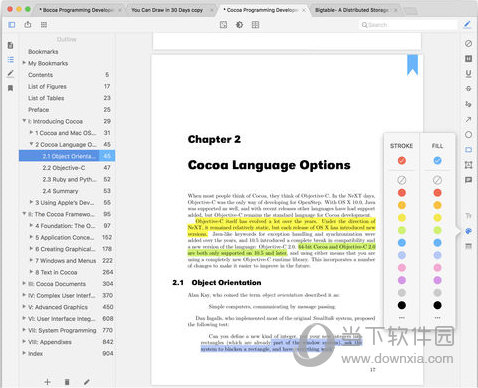Viewport: 478px width, 388px height.
Task: Click the share icon in toolbar
Action: (28, 24)
